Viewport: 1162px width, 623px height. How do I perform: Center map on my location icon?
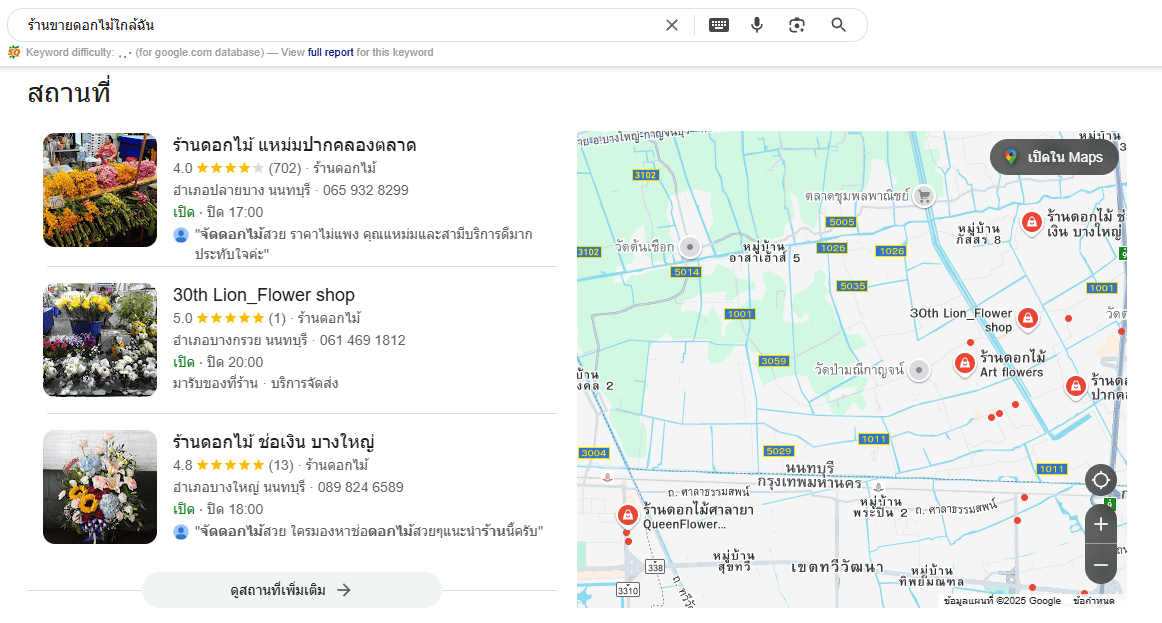tap(1100, 480)
